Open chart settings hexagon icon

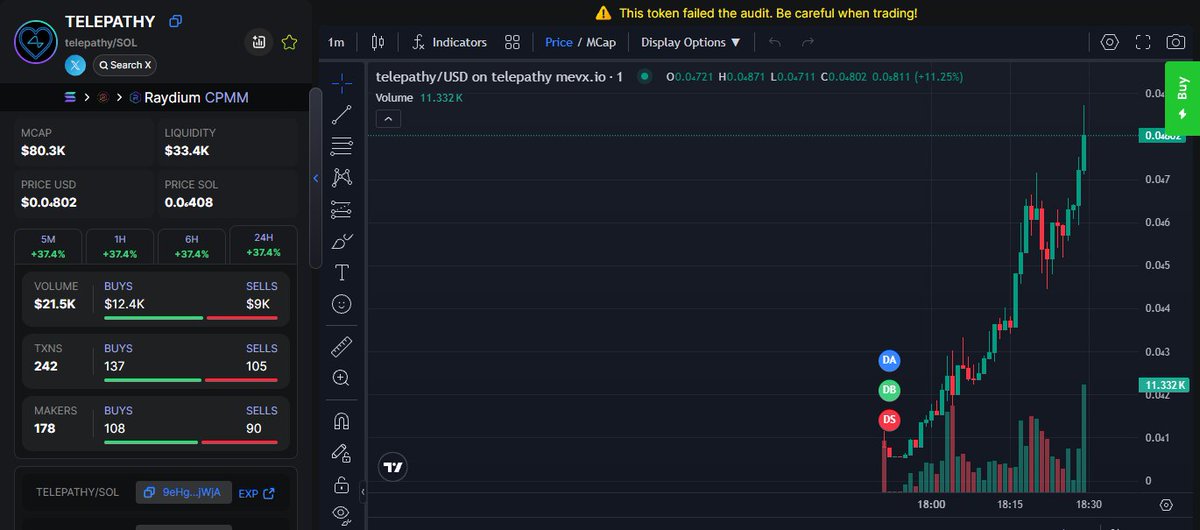(1109, 42)
